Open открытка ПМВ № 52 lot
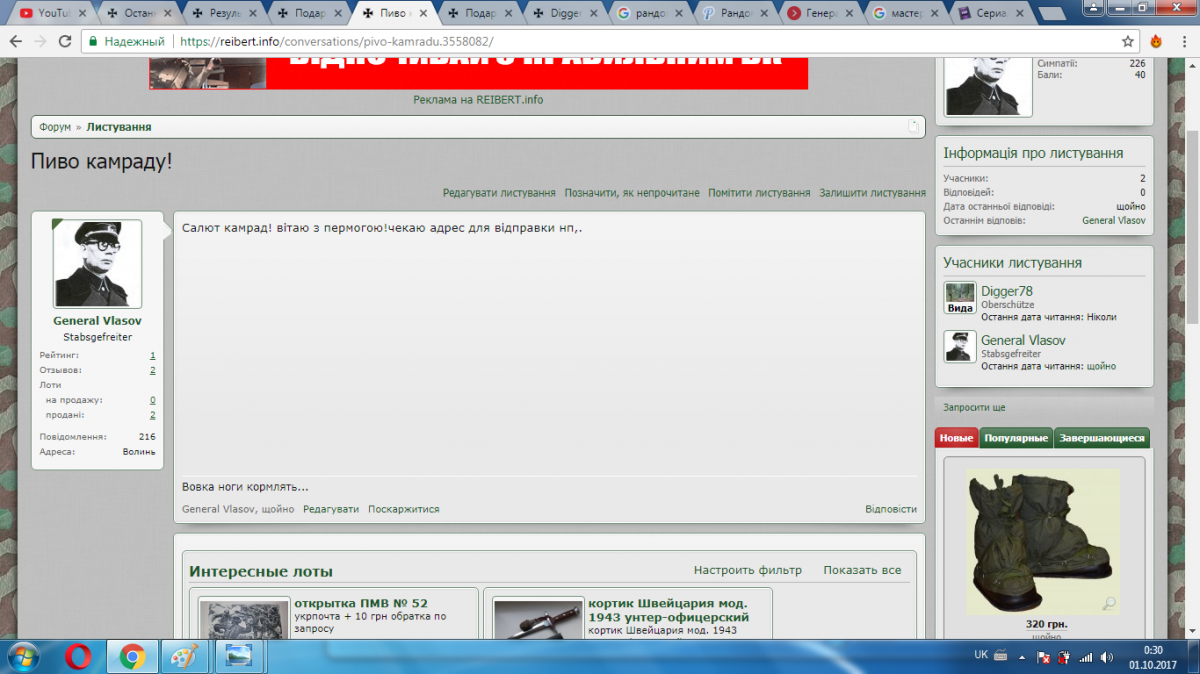Viewport: 1200px width, 674px height. point(361,603)
